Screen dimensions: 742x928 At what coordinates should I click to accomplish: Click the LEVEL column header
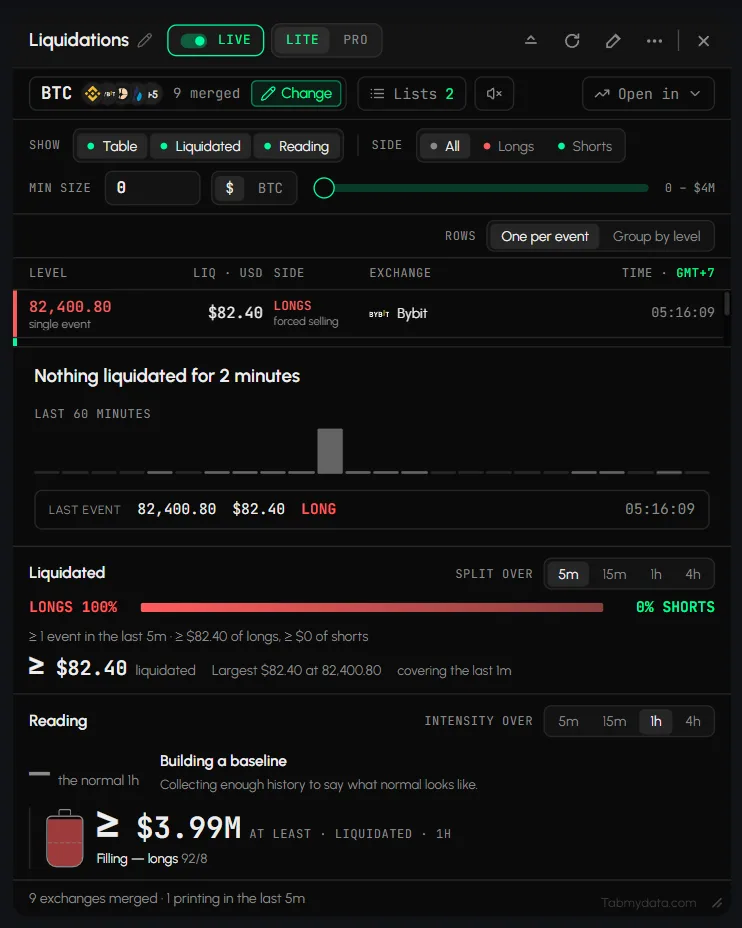click(x=48, y=273)
